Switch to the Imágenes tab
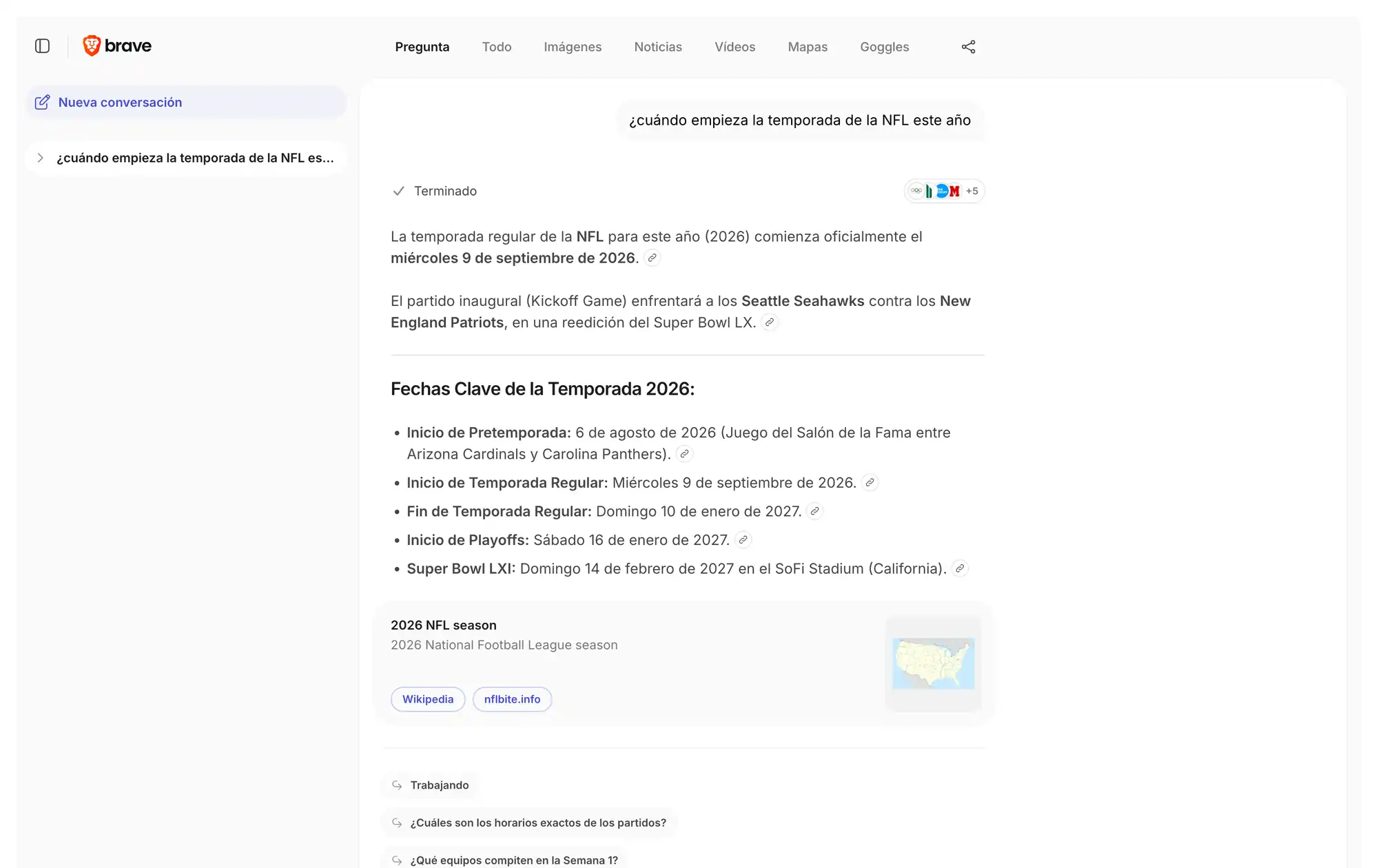 [x=573, y=47]
